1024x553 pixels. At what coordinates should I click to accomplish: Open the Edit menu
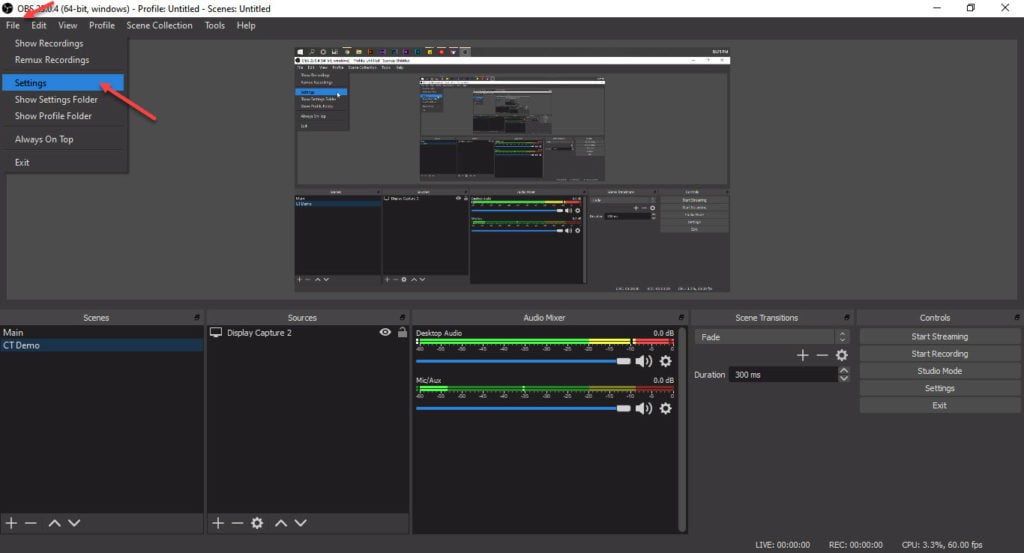click(39, 25)
